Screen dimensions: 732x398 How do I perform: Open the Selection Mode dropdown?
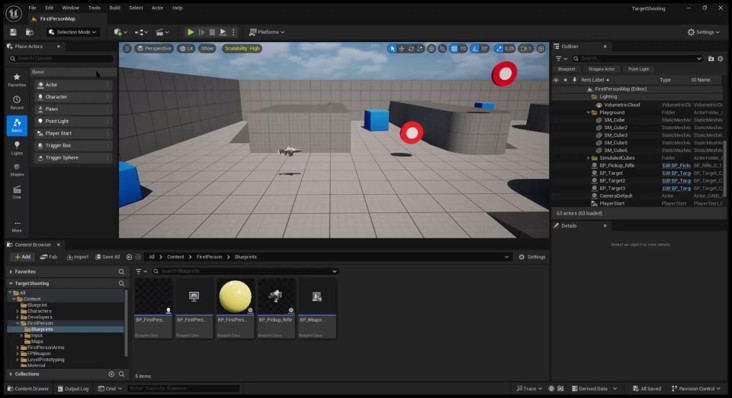click(x=72, y=32)
